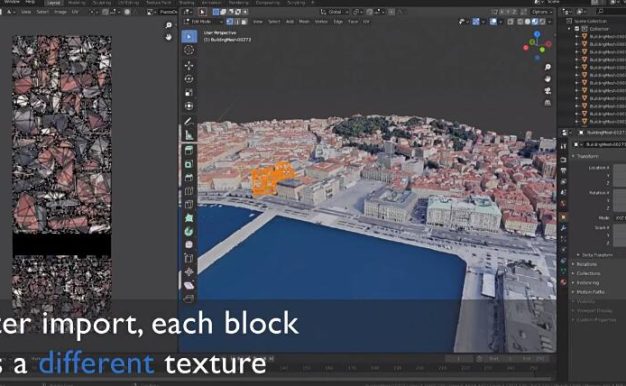Viewport: 626px width, 386px height.
Task: Click the UV editor zoom magnifier icon
Action: click(168, 25)
